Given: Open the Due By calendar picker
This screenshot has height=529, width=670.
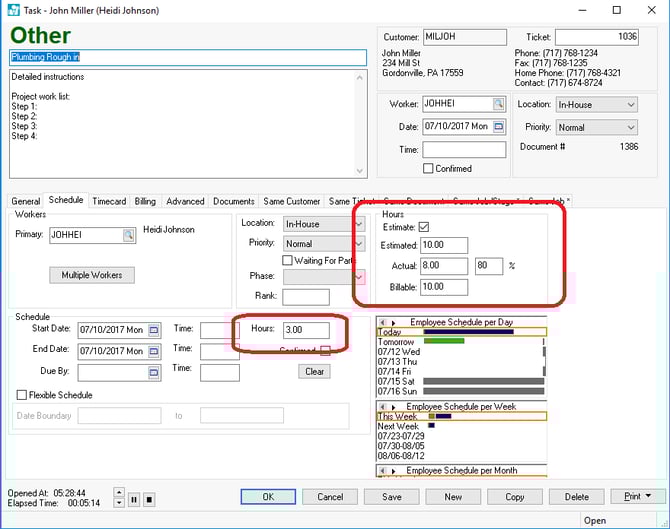Looking at the screenshot, I should tap(154, 373).
